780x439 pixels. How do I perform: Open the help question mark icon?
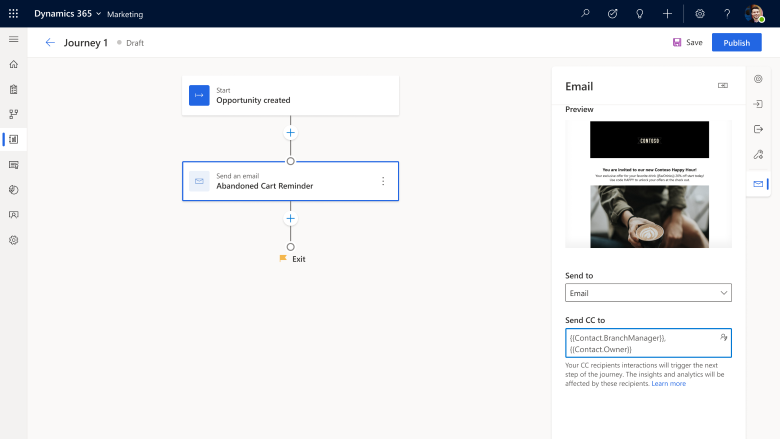pyautogui.click(x=727, y=13)
